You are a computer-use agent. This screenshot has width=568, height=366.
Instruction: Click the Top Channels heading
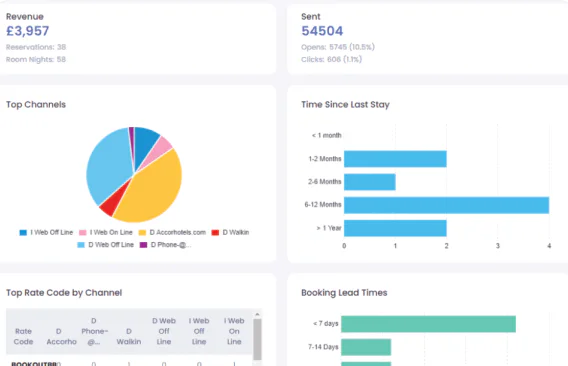[x=36, y=105]
